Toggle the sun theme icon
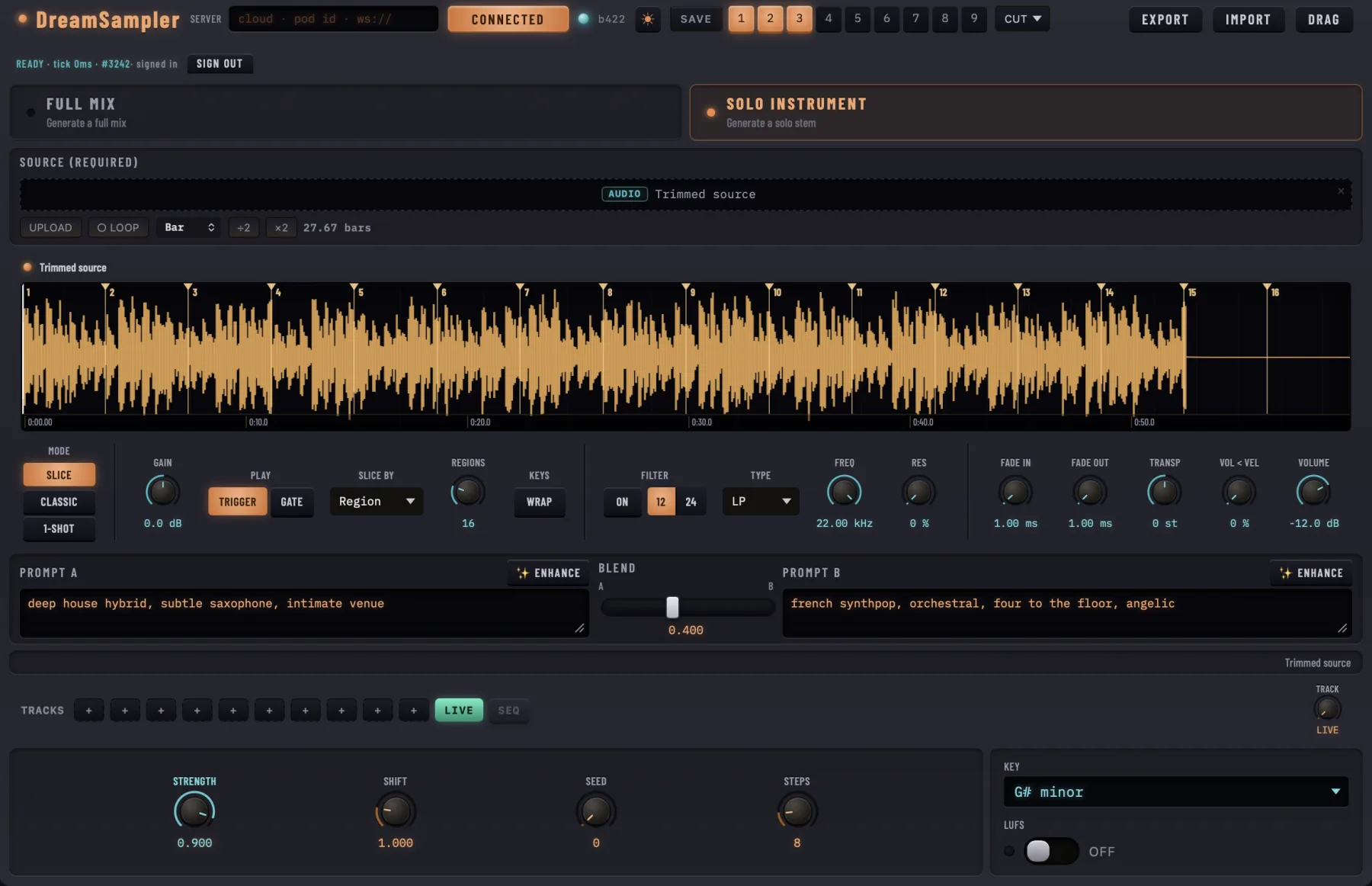The width and height of the screenshot is (1372, 886). click(648, 19)
